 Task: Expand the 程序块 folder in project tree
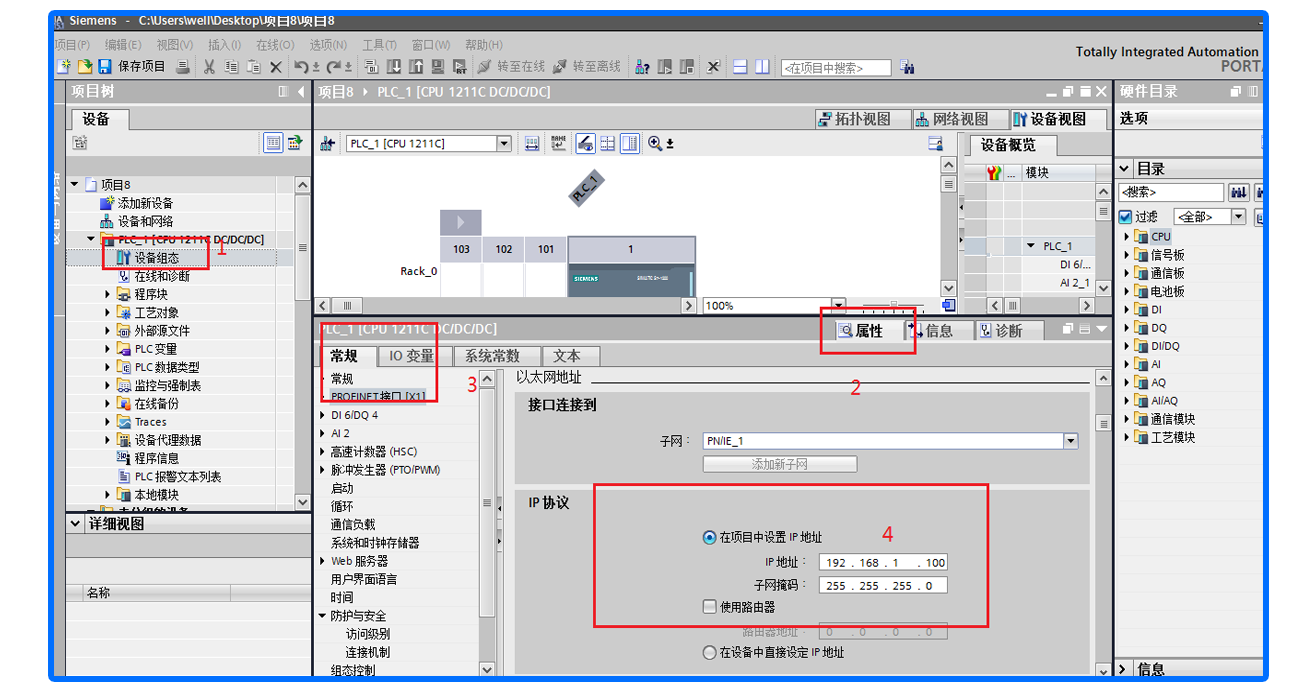click(x=109, y=295)
